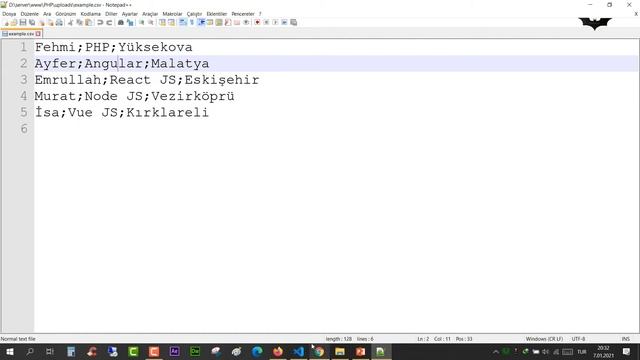Toggle Show All Characters in the toolbar

pos(191,22)
